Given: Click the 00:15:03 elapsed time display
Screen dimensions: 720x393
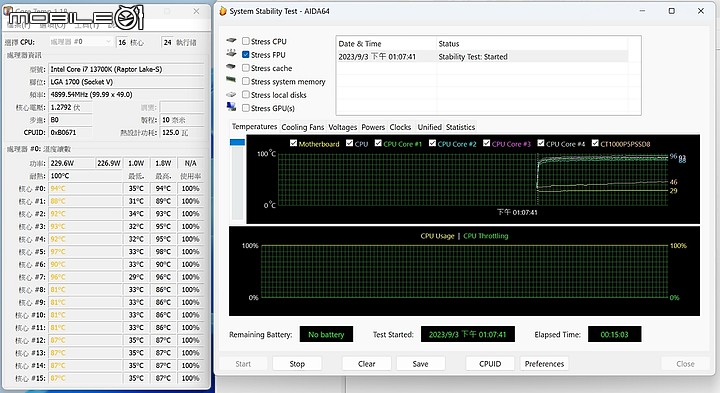Looking at the screenshot, I should pos(614,334).
